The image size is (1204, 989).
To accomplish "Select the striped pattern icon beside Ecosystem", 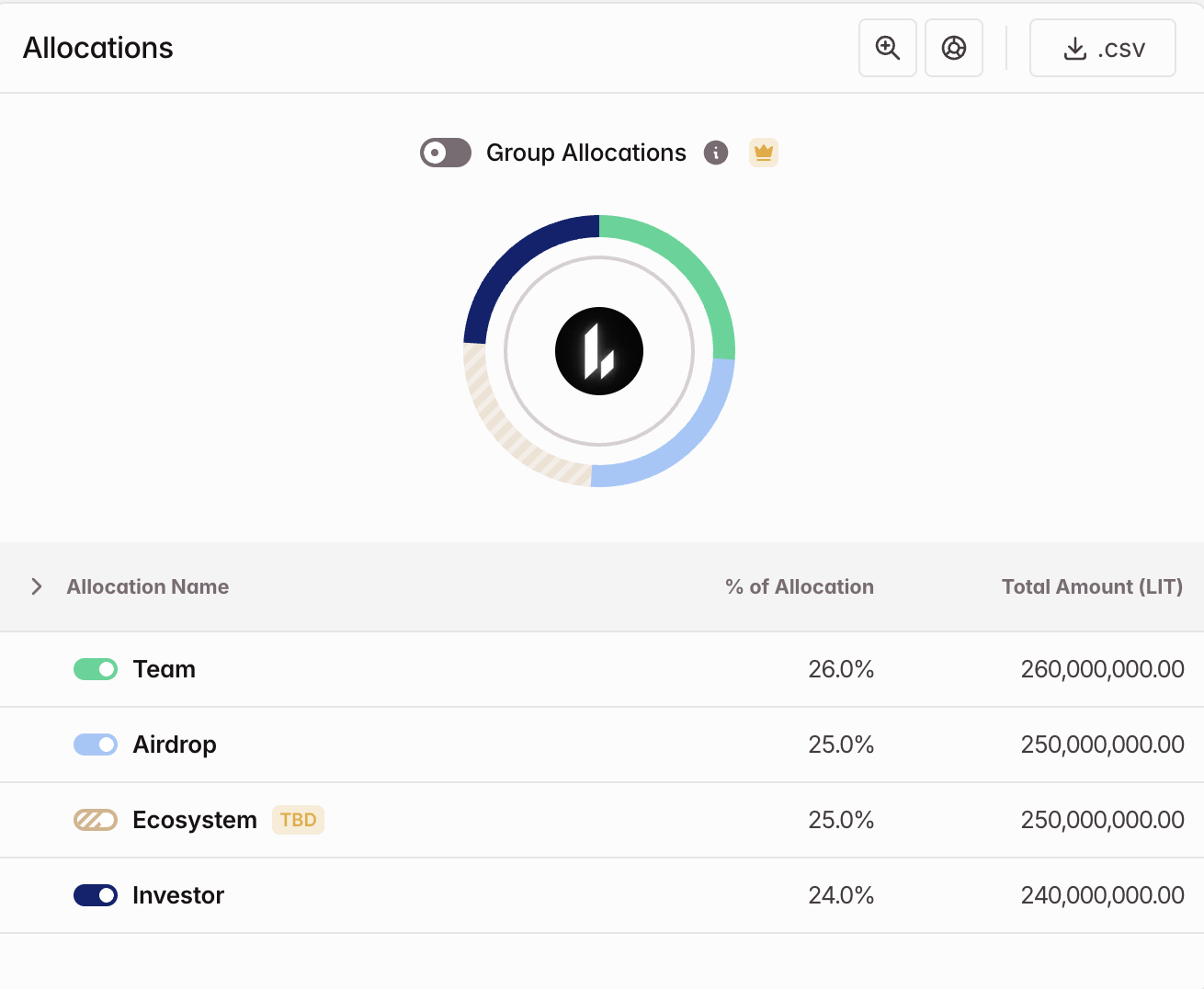I will click(x=96, y=820).
